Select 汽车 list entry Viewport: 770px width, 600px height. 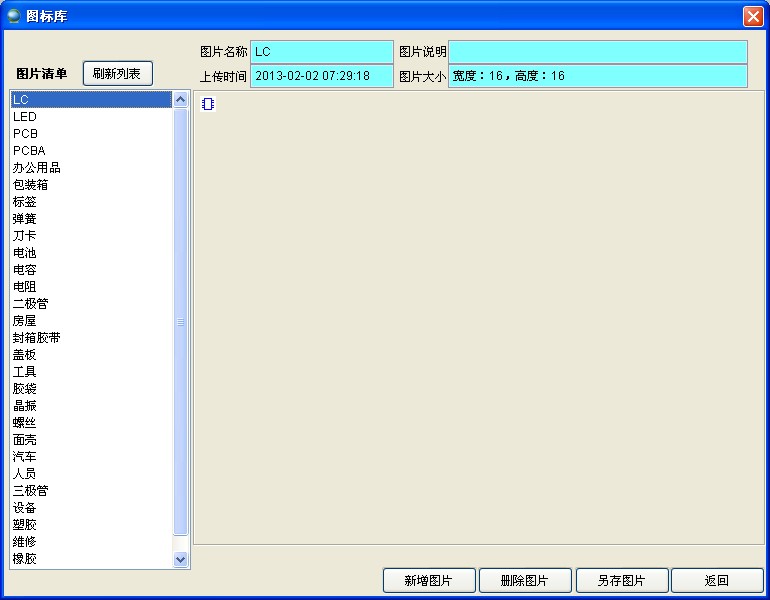coord(25,457)
